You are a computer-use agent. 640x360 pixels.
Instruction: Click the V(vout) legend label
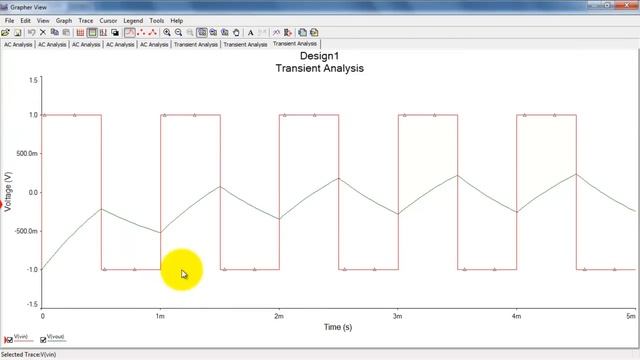[x=56, y=337]
